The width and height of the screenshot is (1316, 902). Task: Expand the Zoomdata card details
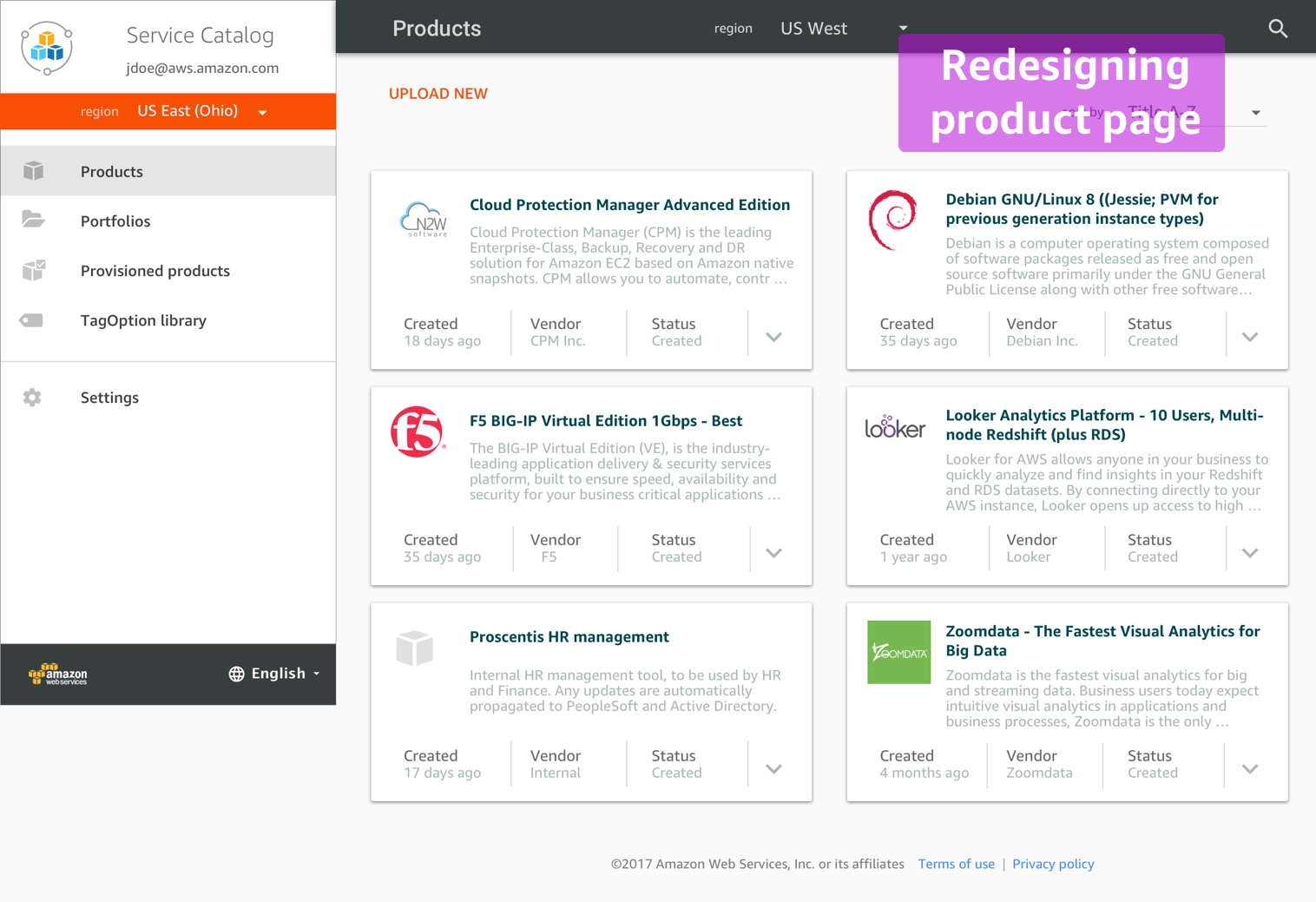(x=1250, y=769)
